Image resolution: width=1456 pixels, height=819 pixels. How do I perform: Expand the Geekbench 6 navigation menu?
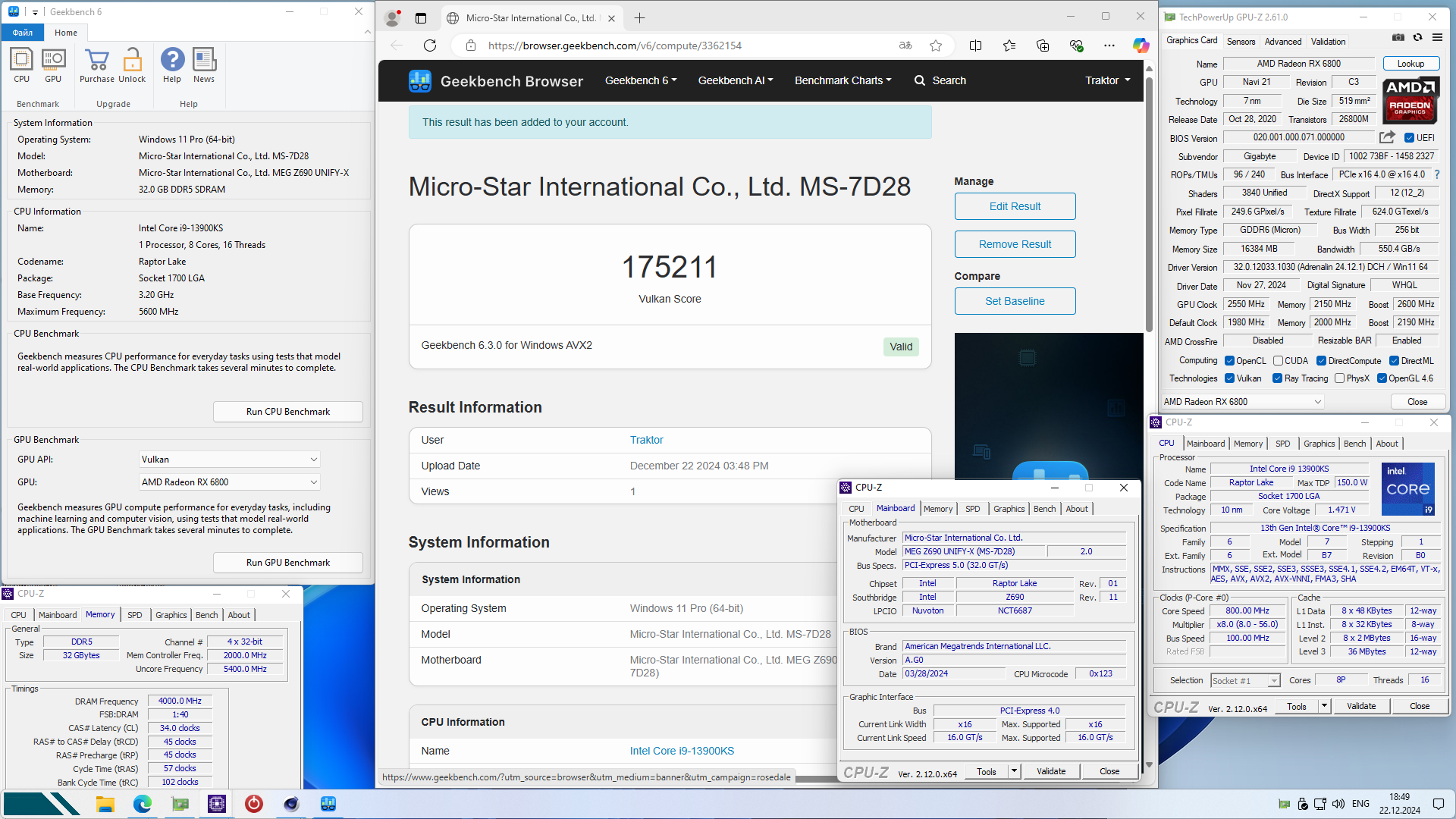click(641, 80)
